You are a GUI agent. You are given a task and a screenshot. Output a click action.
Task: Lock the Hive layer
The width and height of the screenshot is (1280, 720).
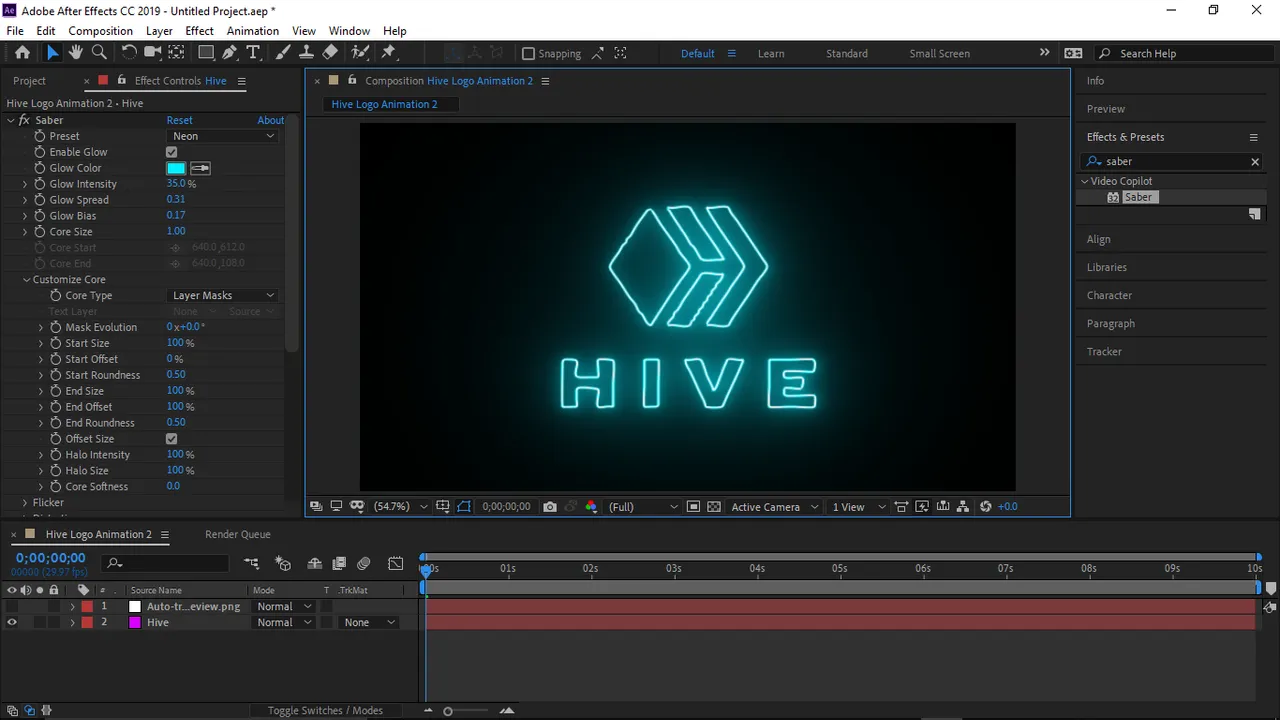point(54,622)
